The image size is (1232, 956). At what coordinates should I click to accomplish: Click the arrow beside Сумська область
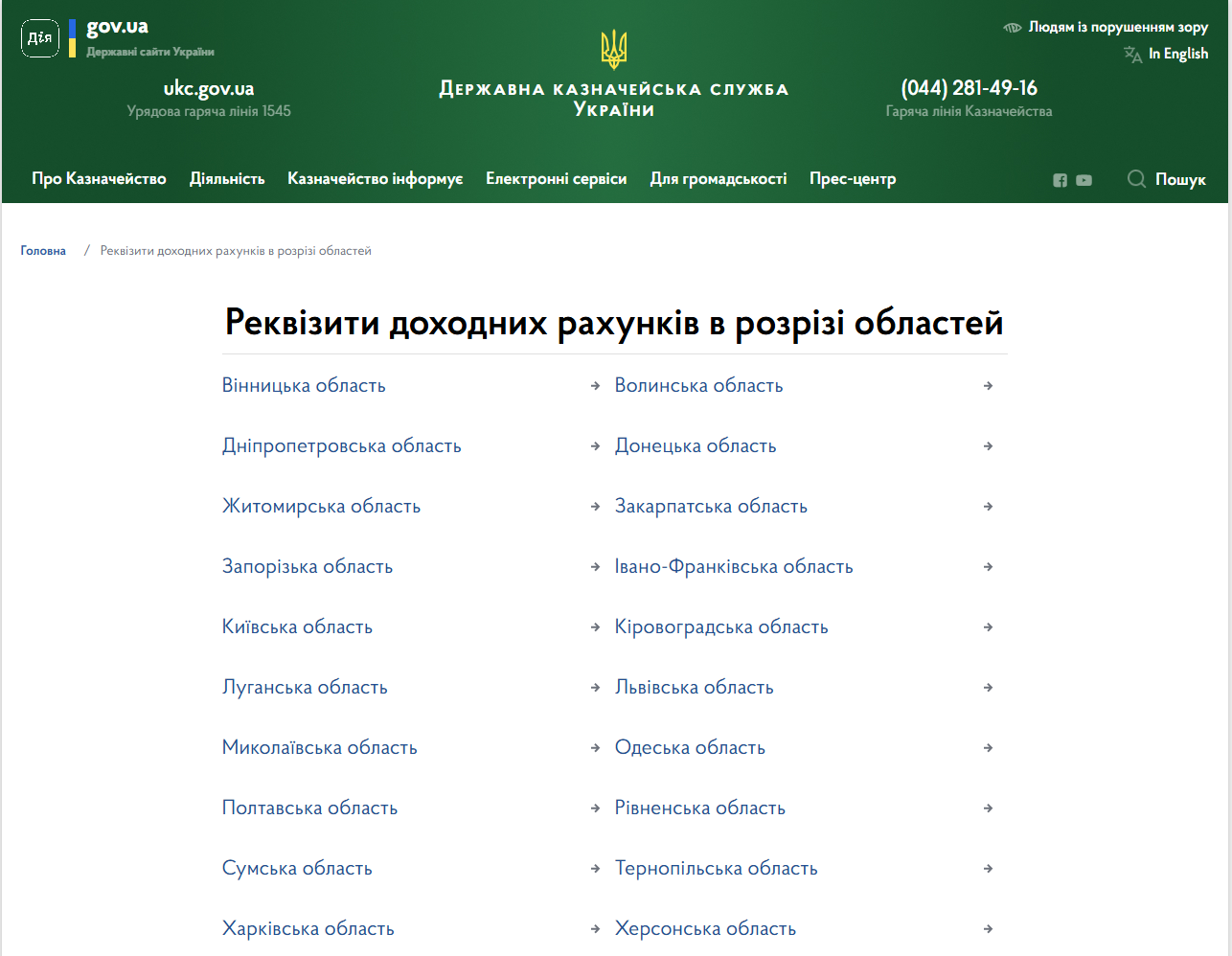pos(595,869)
